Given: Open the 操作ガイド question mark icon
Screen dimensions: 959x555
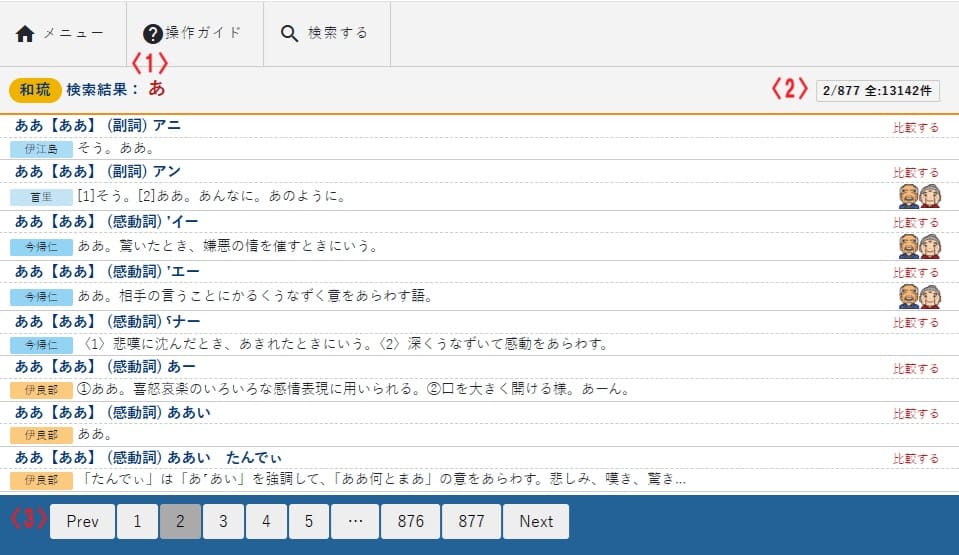Looking at the screenshot, I should point(152,34).
